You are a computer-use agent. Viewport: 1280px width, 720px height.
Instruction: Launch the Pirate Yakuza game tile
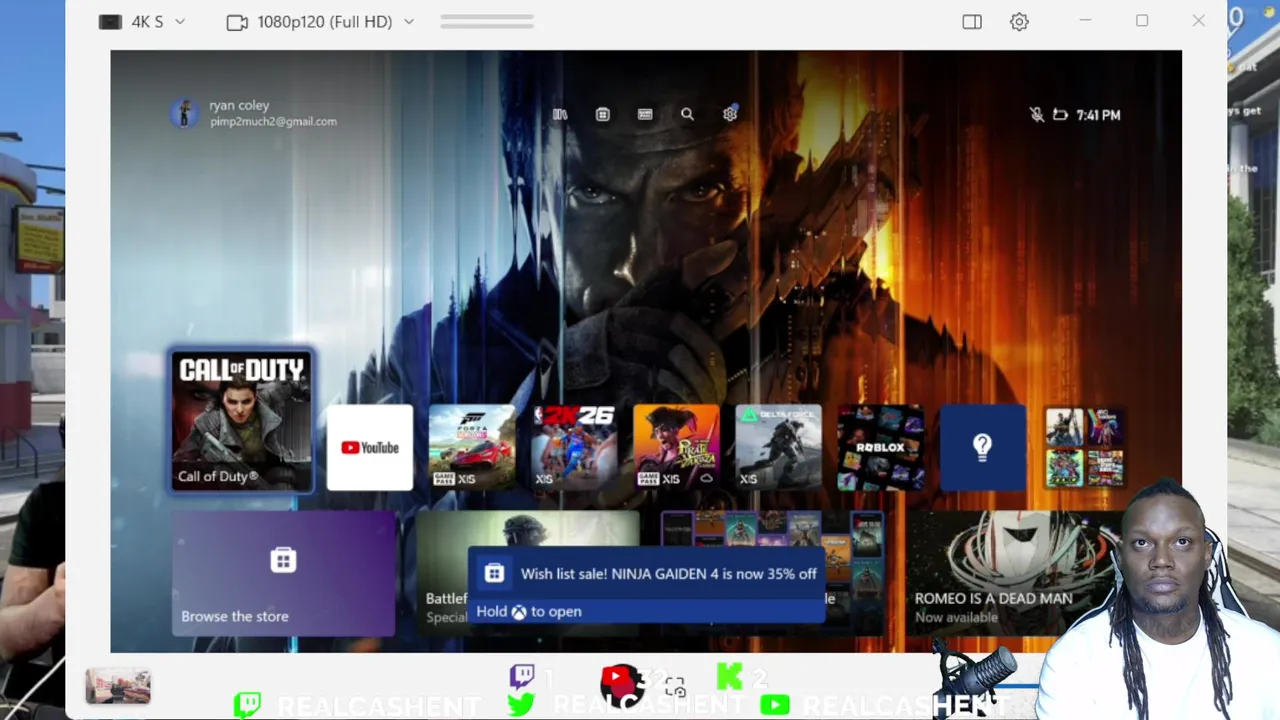(x=676, y=447)
